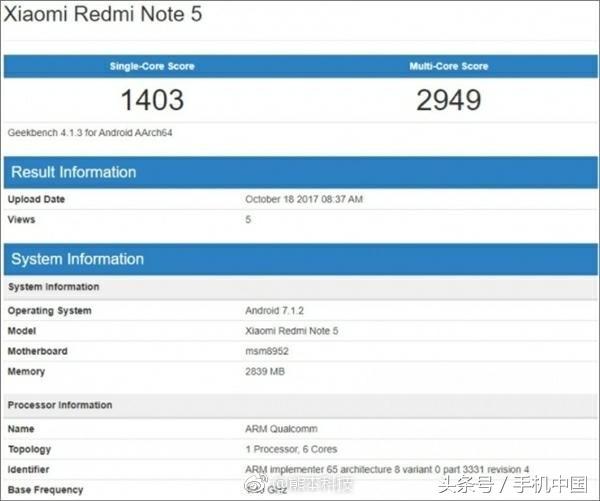Select the 'Base Frequency' label
This screenshot has width=600, height=501.
(46, 490)
